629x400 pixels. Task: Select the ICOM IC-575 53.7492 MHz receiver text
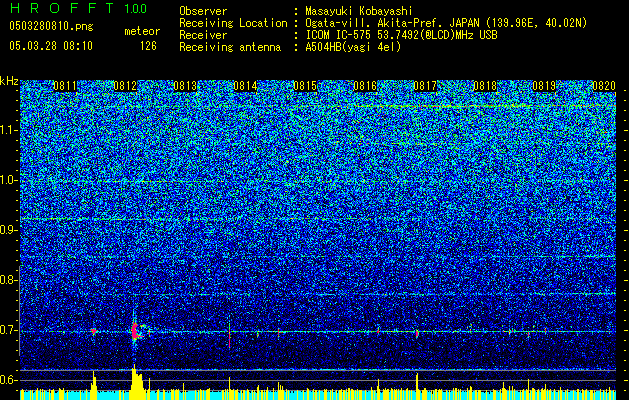(401, 35)
